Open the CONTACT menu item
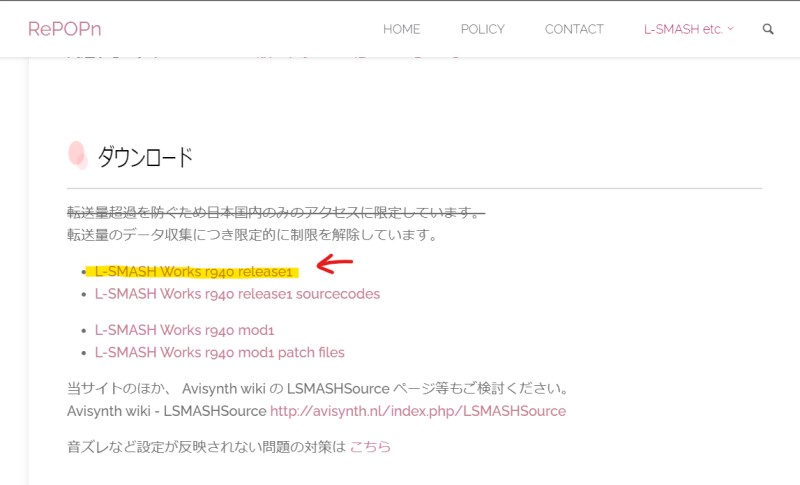 [x=574, y=29]
